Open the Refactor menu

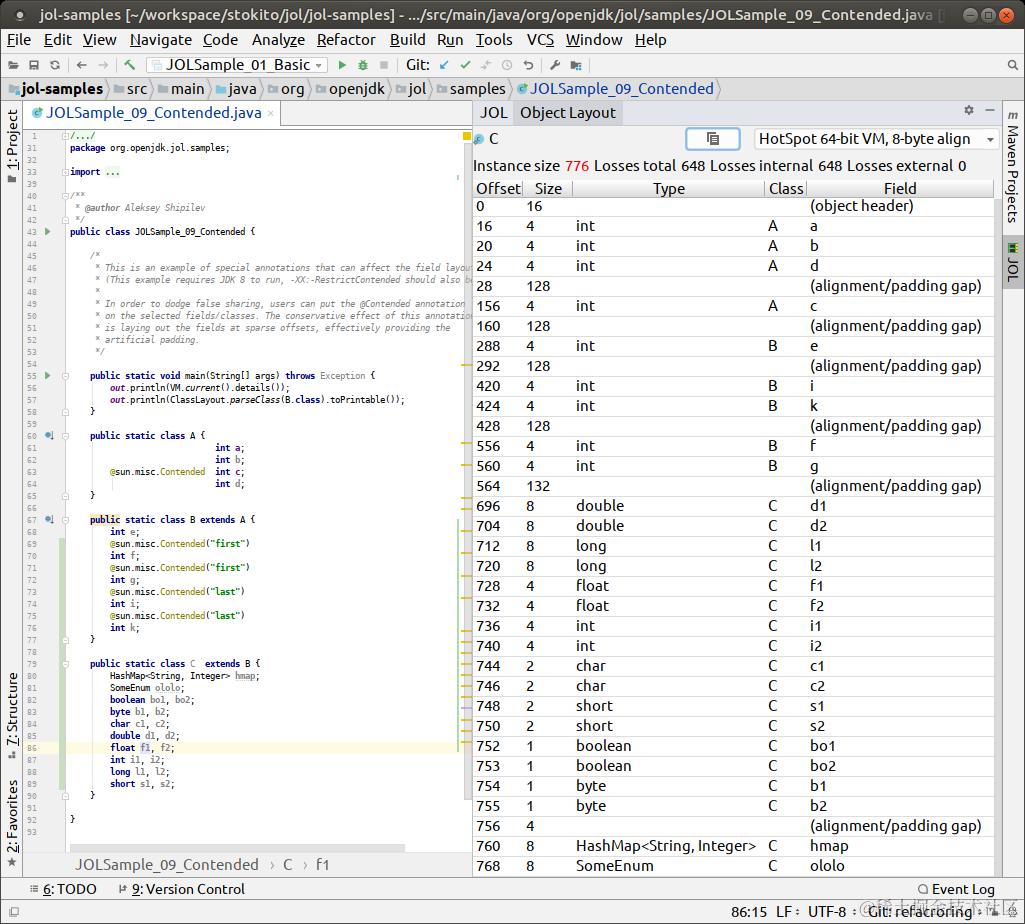coord(346,40)
